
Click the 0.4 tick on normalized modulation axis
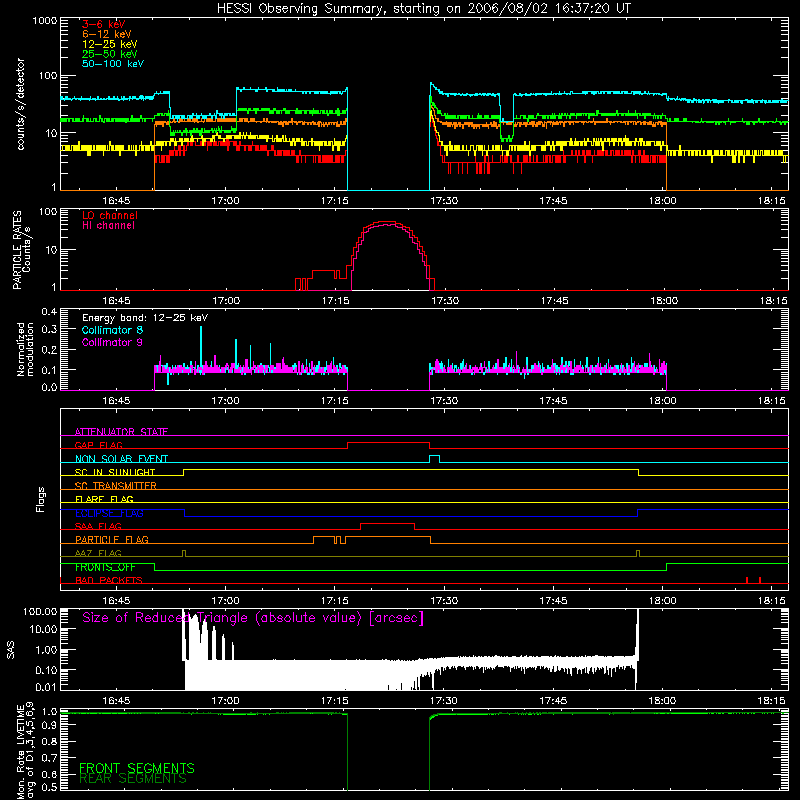(49, 311)
